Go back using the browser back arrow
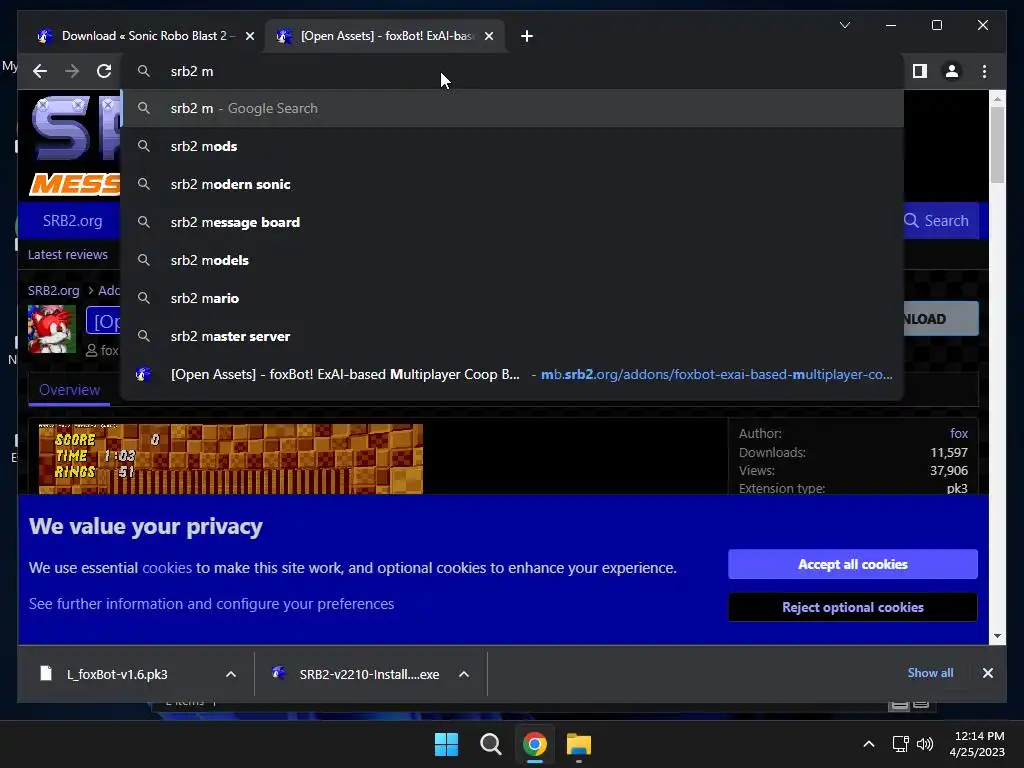Screen dimensions: 1024x768 (x=40, y=71)
